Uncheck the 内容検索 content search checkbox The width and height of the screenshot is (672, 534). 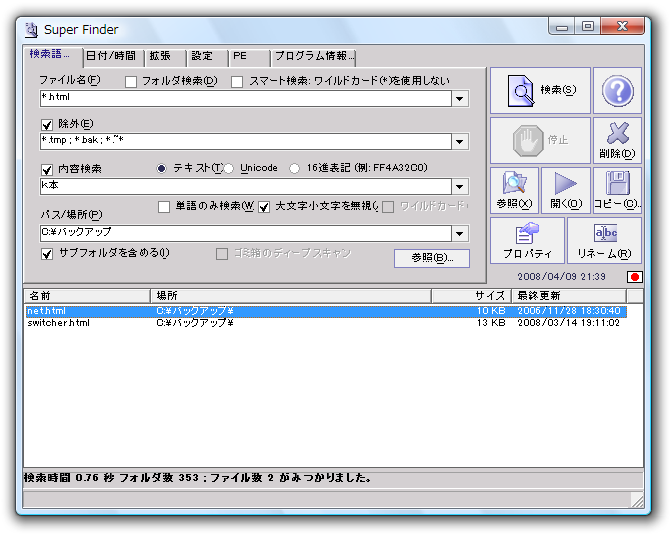(x=47, y=169)
